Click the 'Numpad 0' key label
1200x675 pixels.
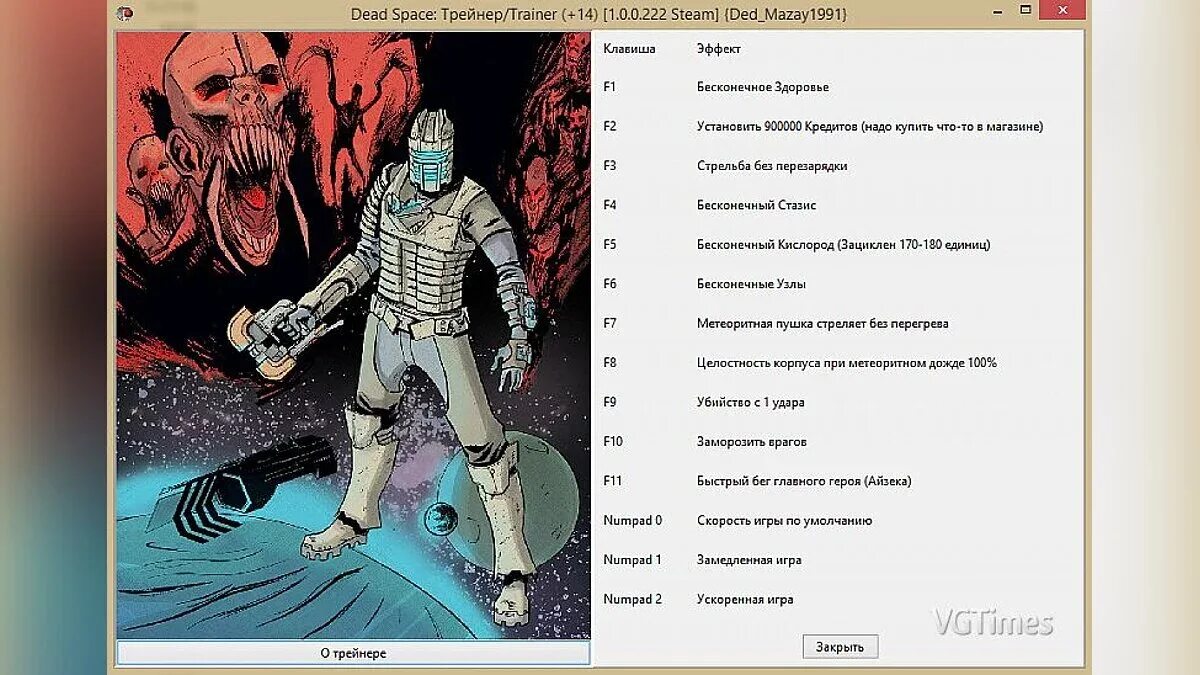pyautogui.click(x=633, y=520)
